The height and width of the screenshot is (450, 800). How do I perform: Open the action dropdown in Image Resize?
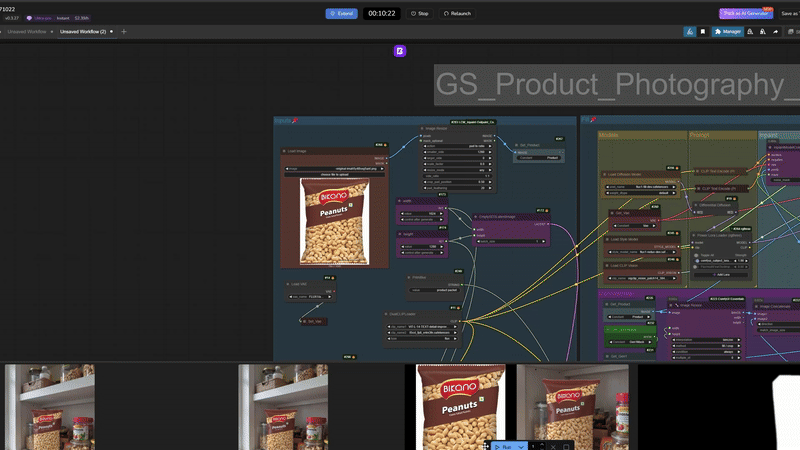[x=457, y=146]
